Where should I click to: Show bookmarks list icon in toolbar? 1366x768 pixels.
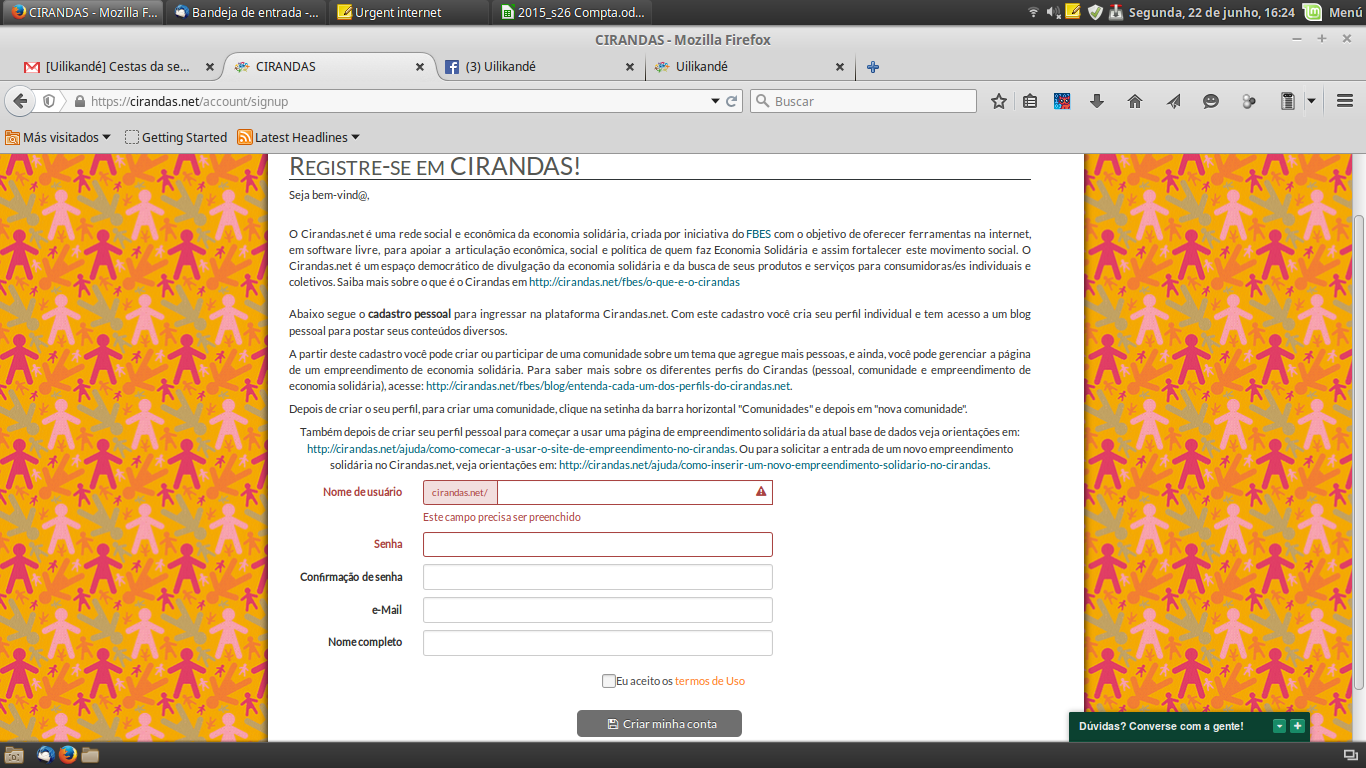point(1030,101)
